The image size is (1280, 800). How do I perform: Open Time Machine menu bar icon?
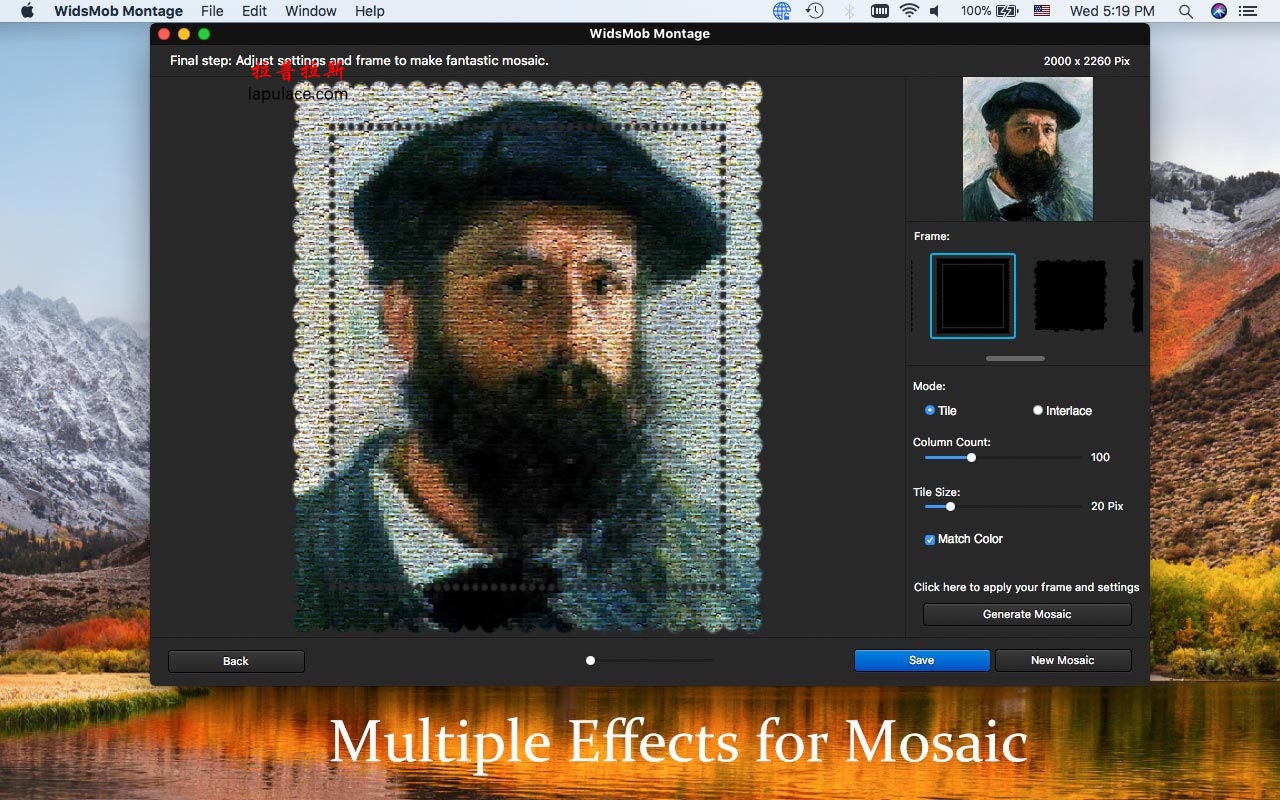pyautogui.click(x=815, y=11)
